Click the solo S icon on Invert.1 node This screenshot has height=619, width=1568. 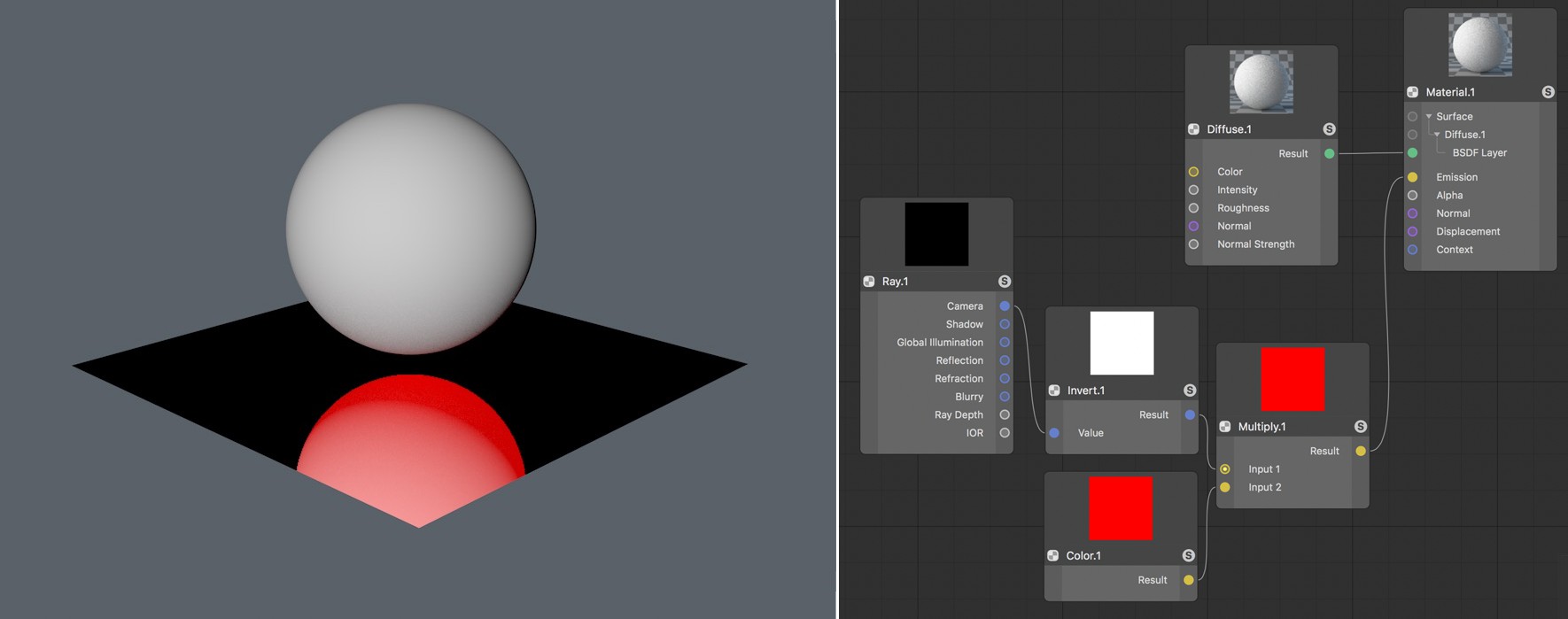tap(1190, 391)
